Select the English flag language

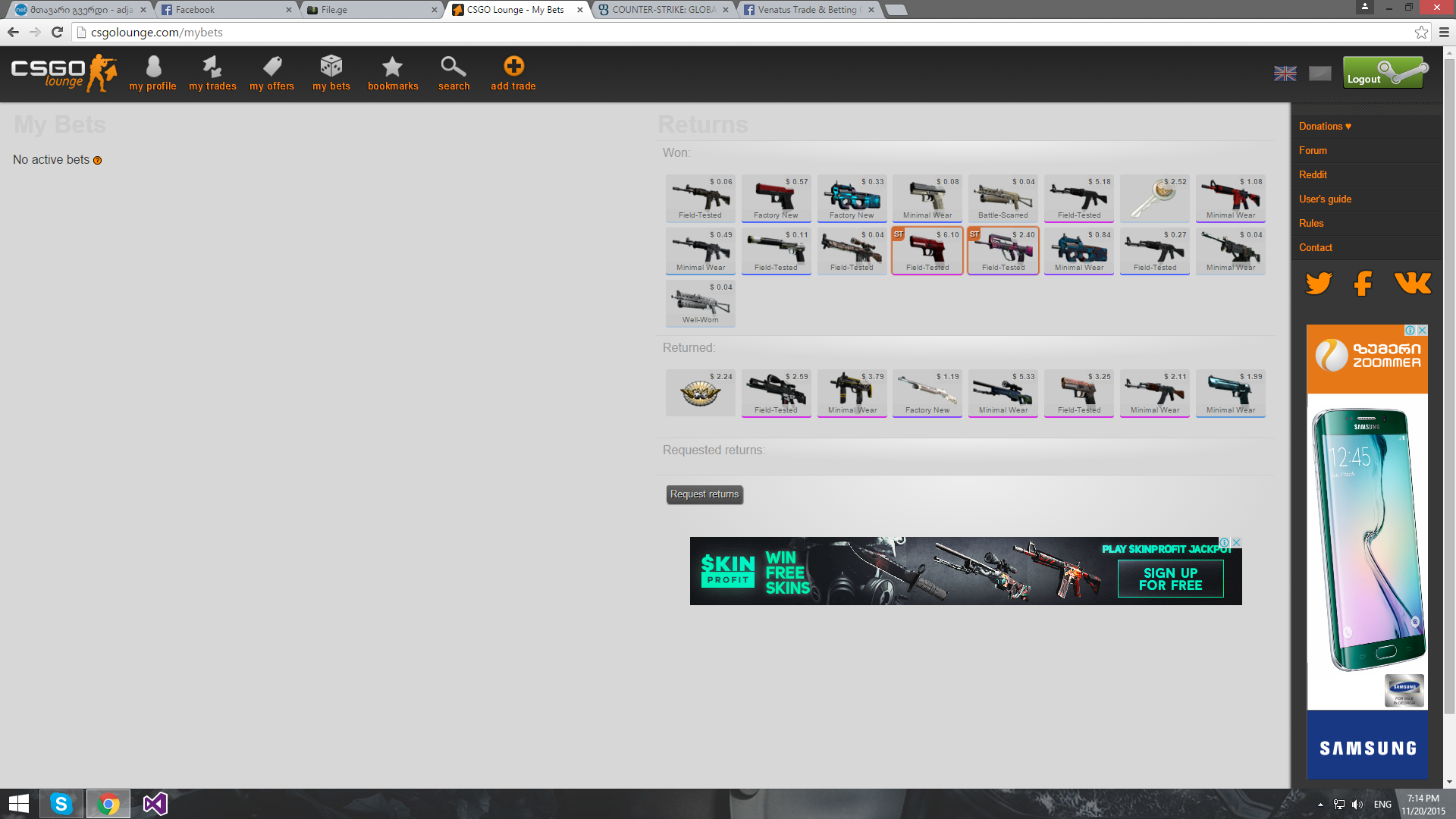pyautogui.click(x=1285, y=74)
